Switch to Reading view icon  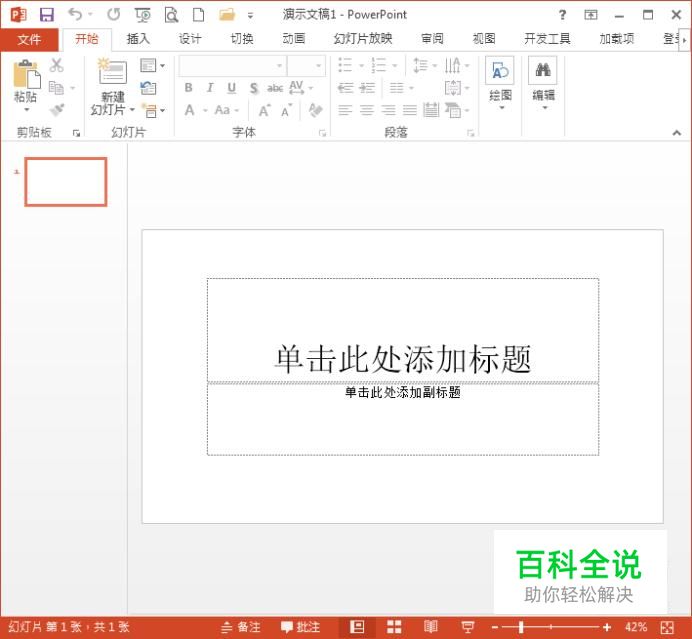click(430, 627)
